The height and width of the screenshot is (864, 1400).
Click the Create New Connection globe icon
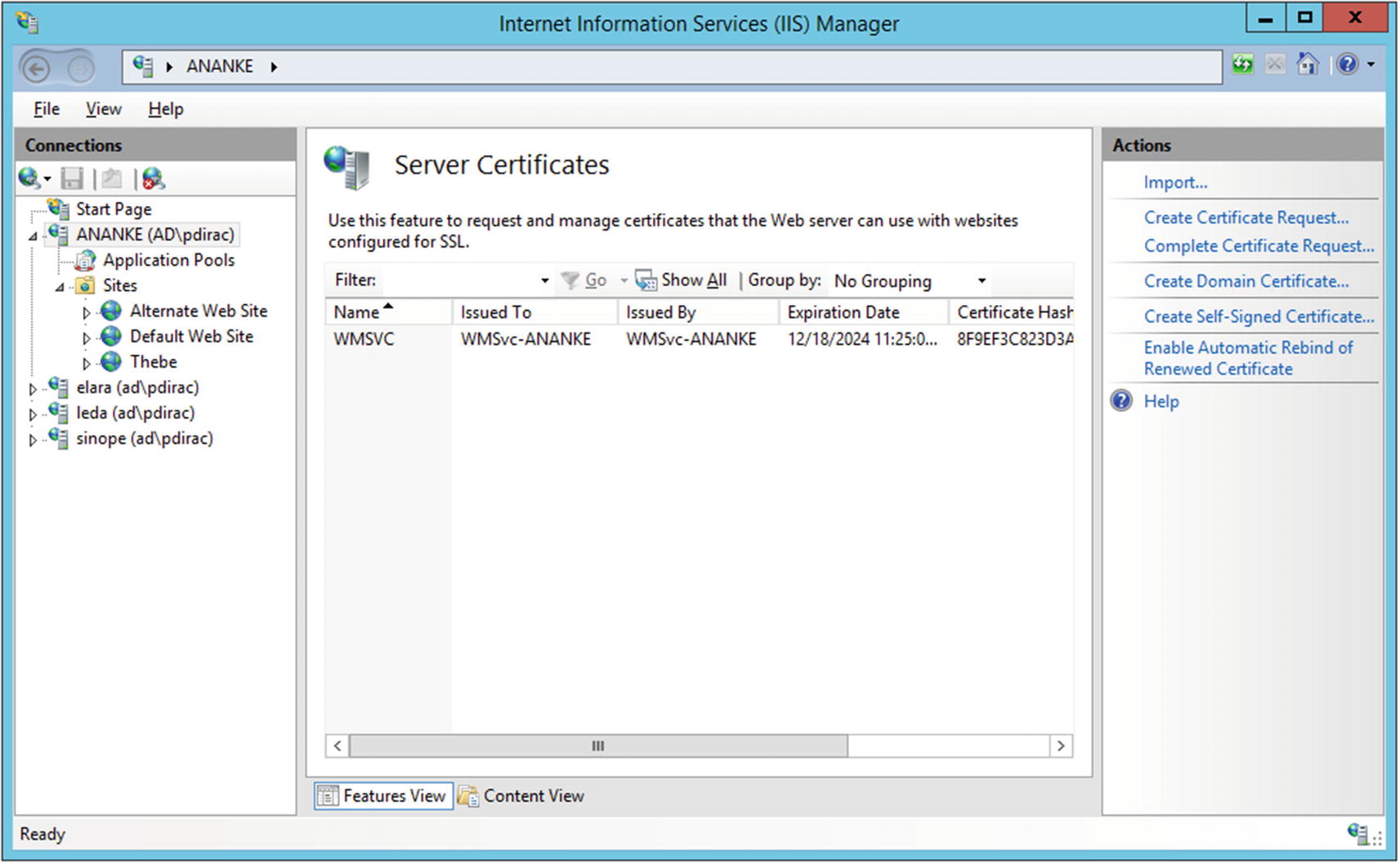(29, 178)
